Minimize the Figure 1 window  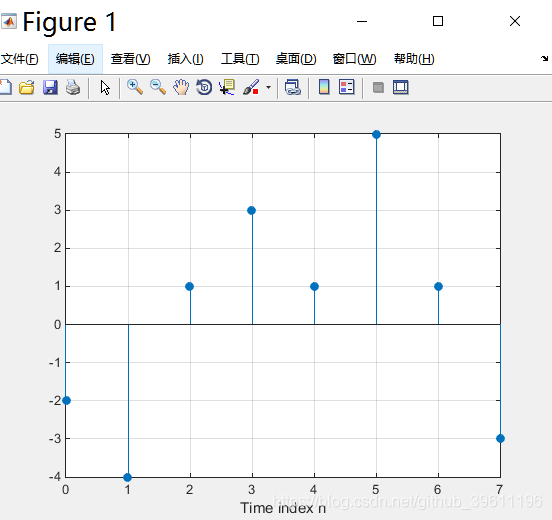[362, 21]
